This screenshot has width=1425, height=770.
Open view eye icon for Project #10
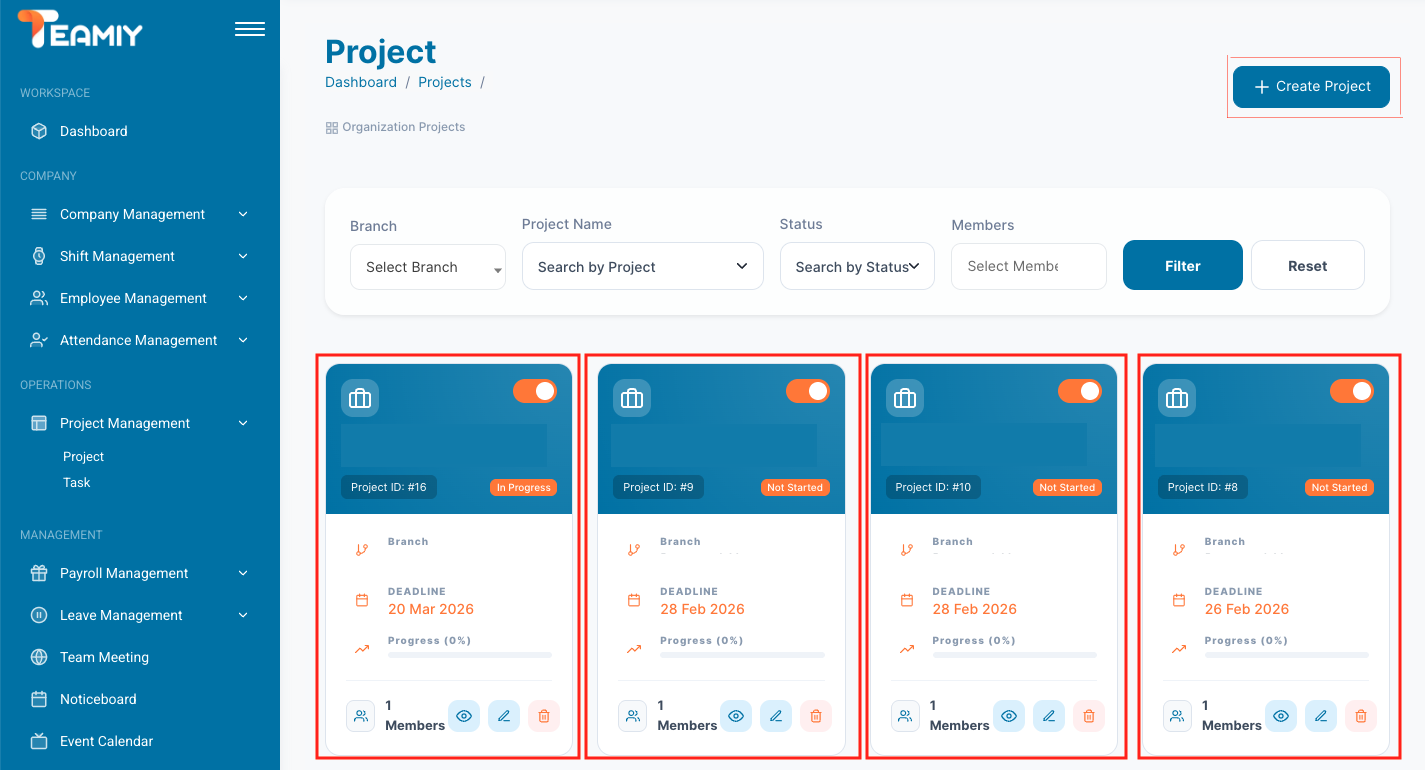coord(1008,716)
